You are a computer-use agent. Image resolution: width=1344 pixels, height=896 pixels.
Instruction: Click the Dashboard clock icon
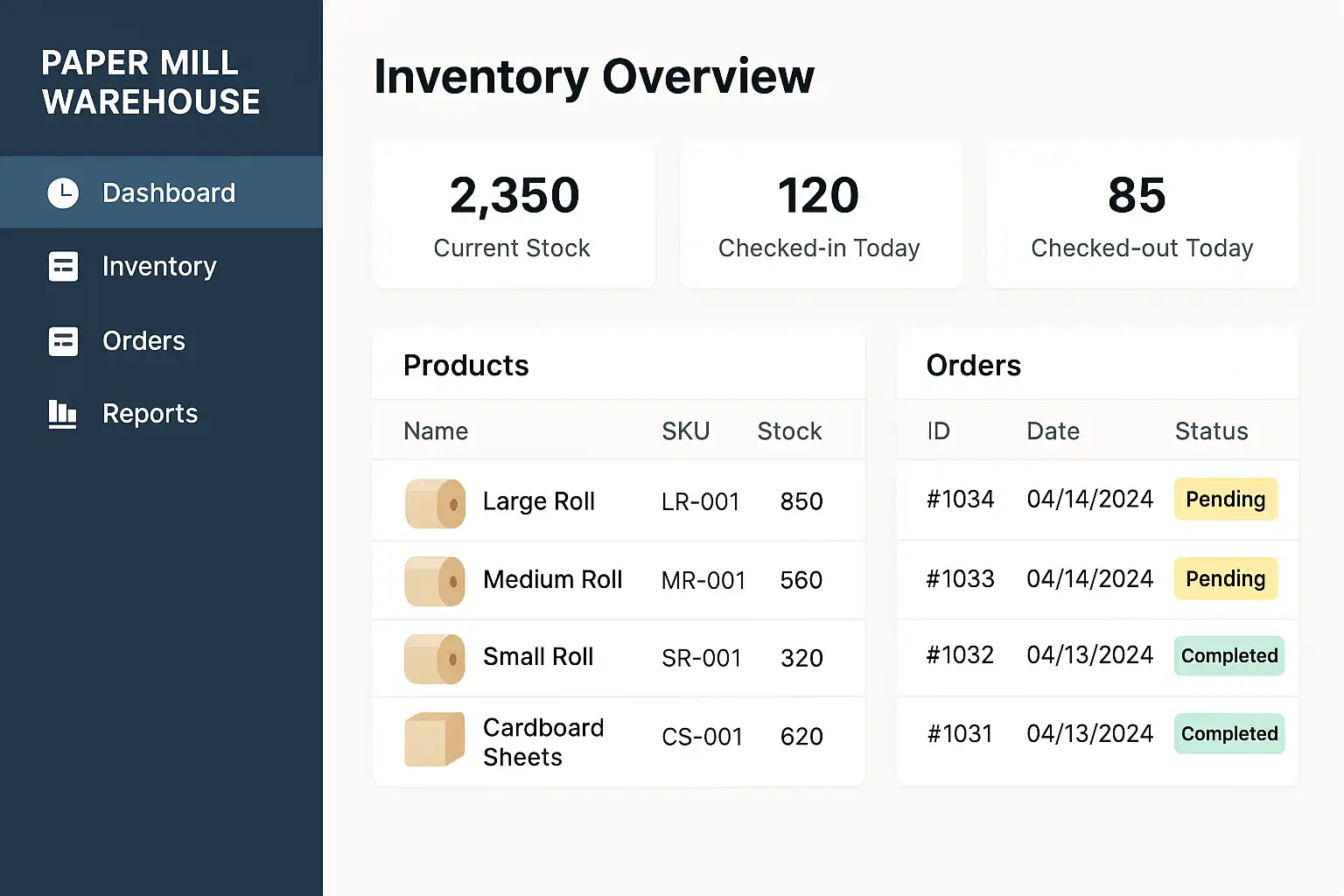point(63,193)
